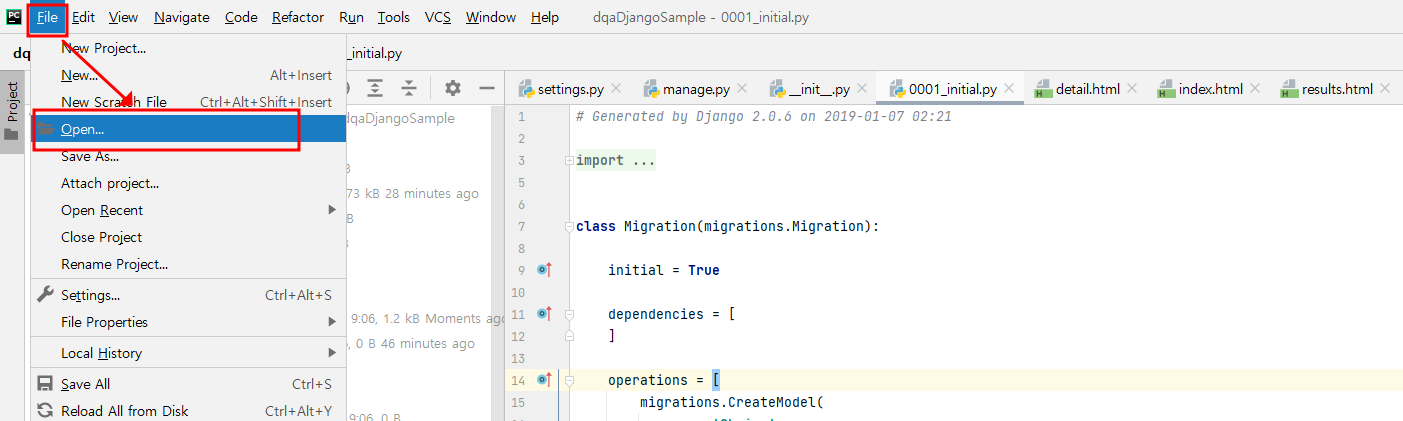Open Project panel gear options
This screenshot has height=421, width=1403.
tap(453, 88)
